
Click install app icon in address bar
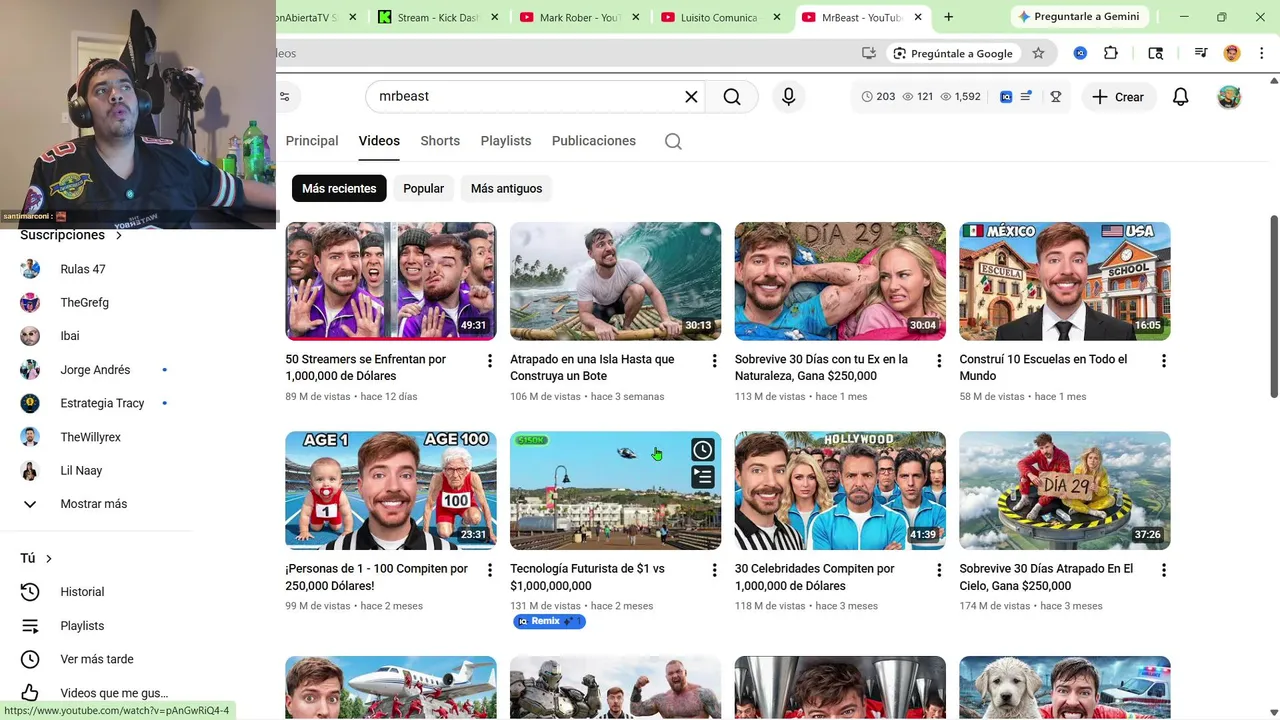[869, 53]
